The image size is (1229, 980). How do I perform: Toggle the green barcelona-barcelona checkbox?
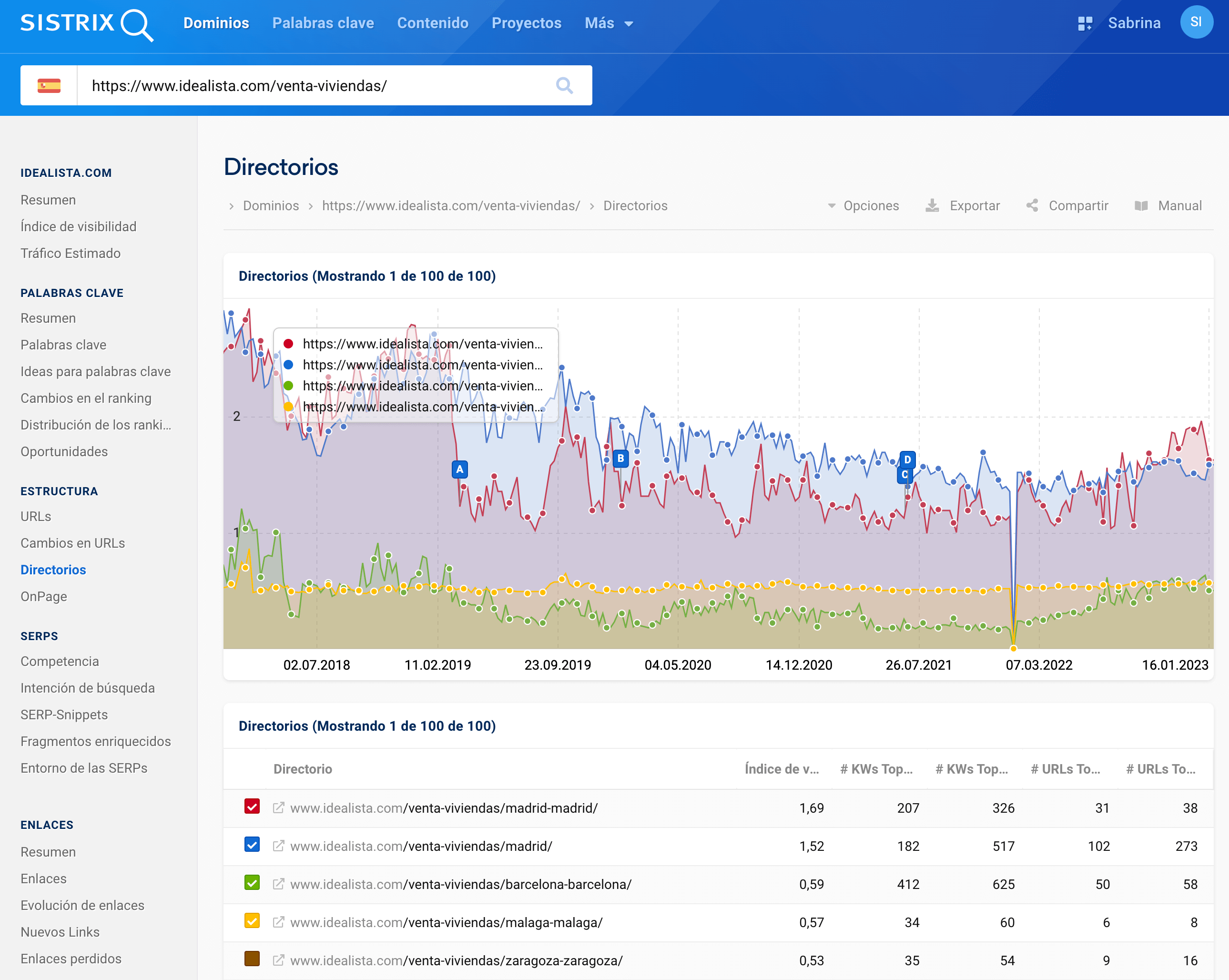pyautogui.click(x=252, y=883)
